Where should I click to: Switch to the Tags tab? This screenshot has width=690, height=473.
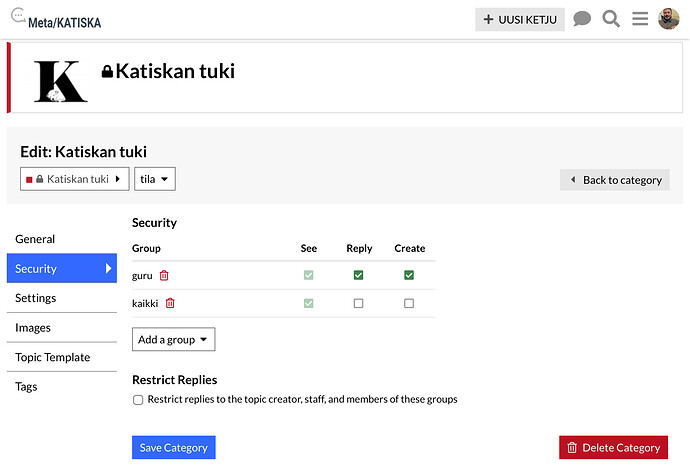coord(62,387)
